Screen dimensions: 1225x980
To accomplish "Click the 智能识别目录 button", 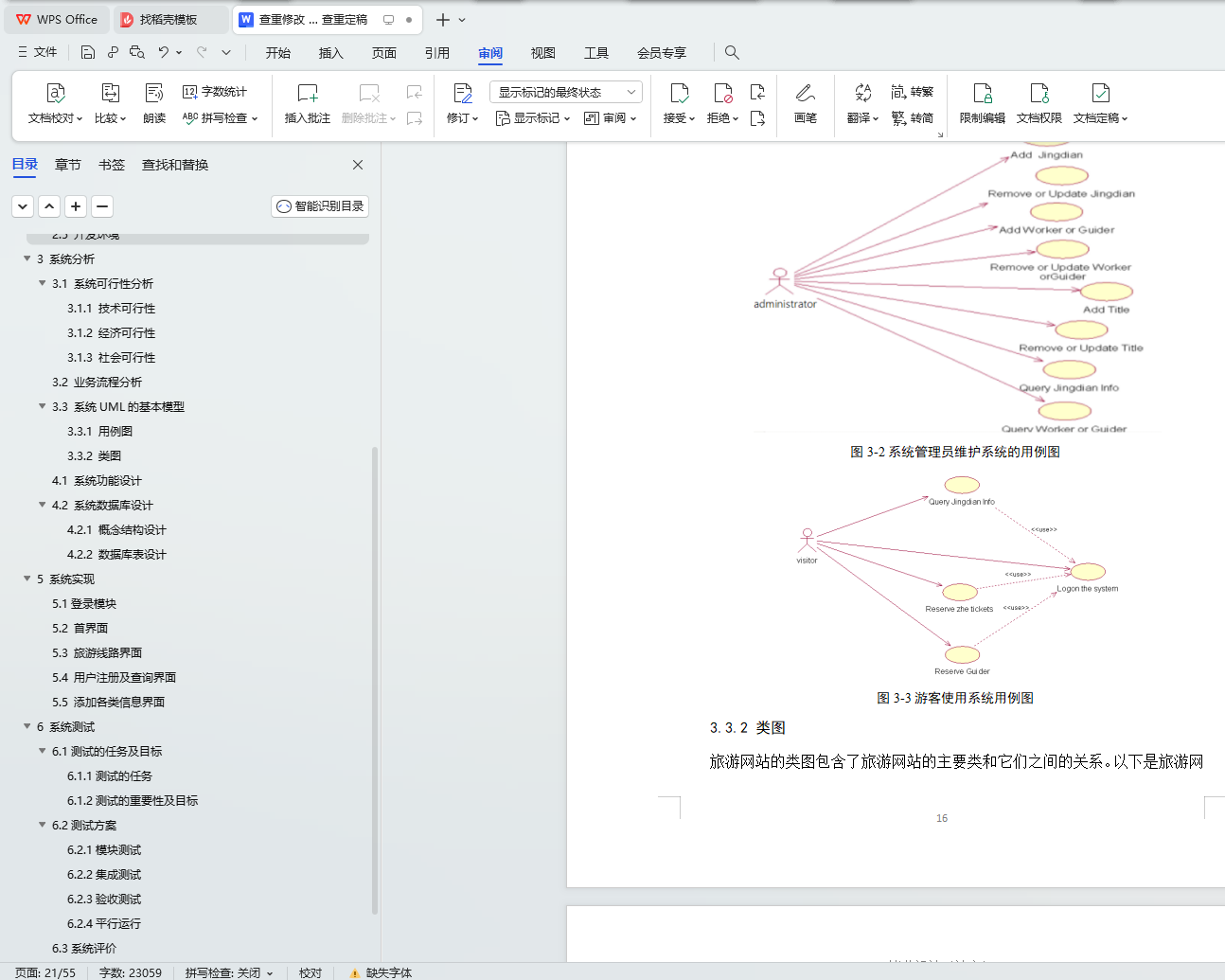I will click(x=320, y=206).
